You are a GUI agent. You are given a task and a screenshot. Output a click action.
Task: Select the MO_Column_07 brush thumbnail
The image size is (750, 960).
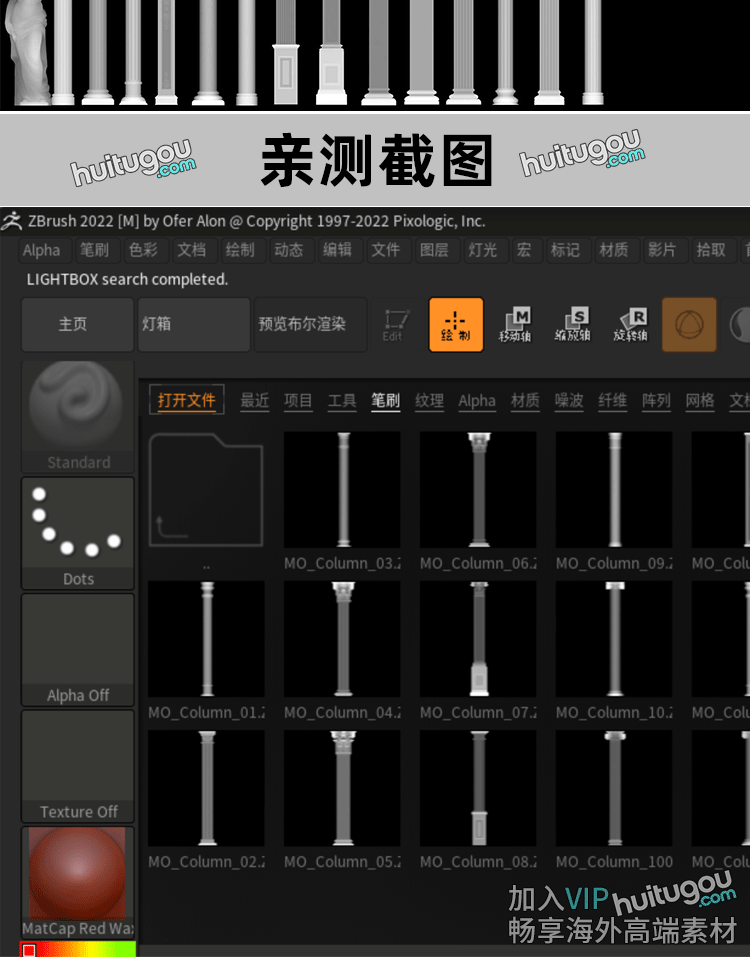coord(478,639)
